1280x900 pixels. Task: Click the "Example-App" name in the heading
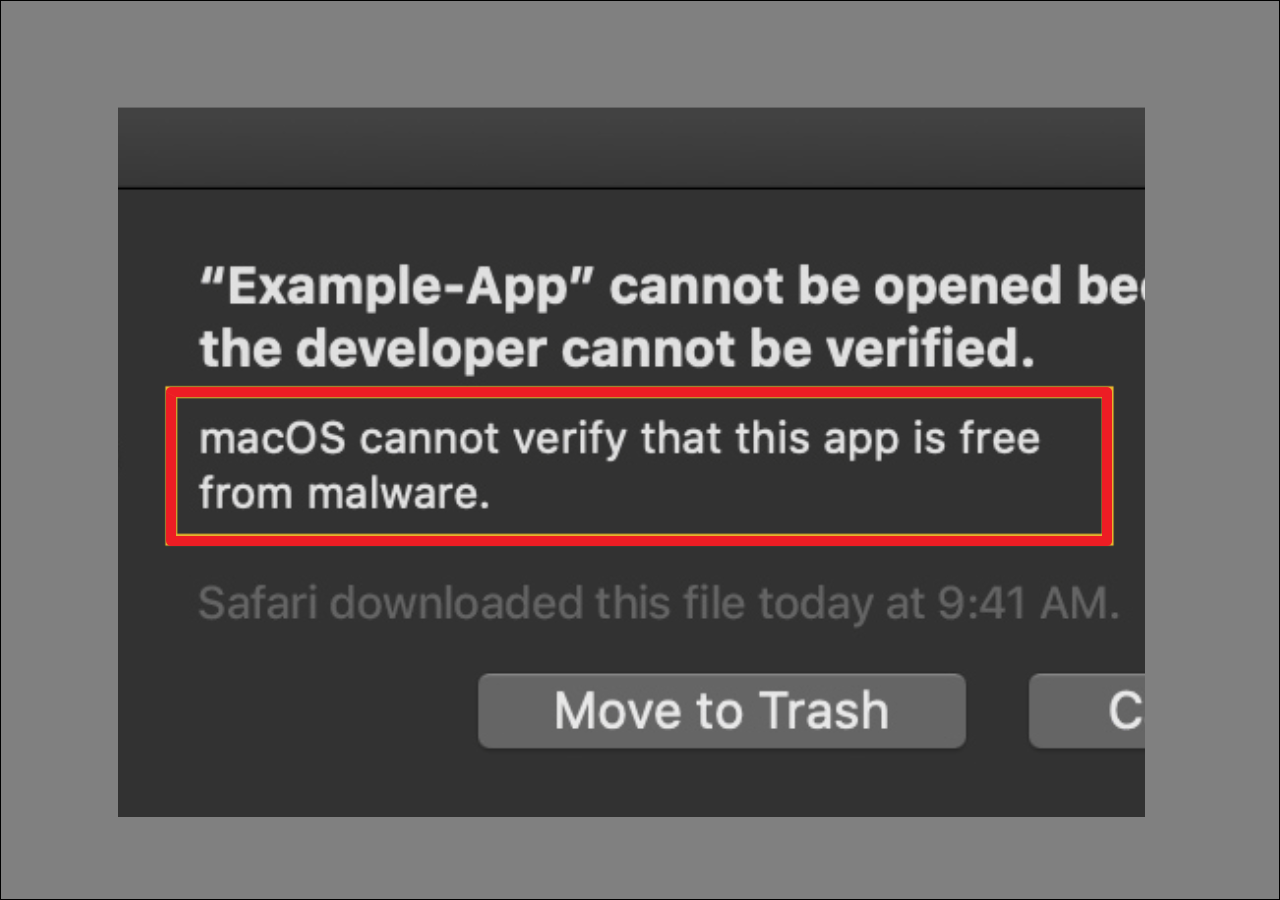(x=394, y=288)
